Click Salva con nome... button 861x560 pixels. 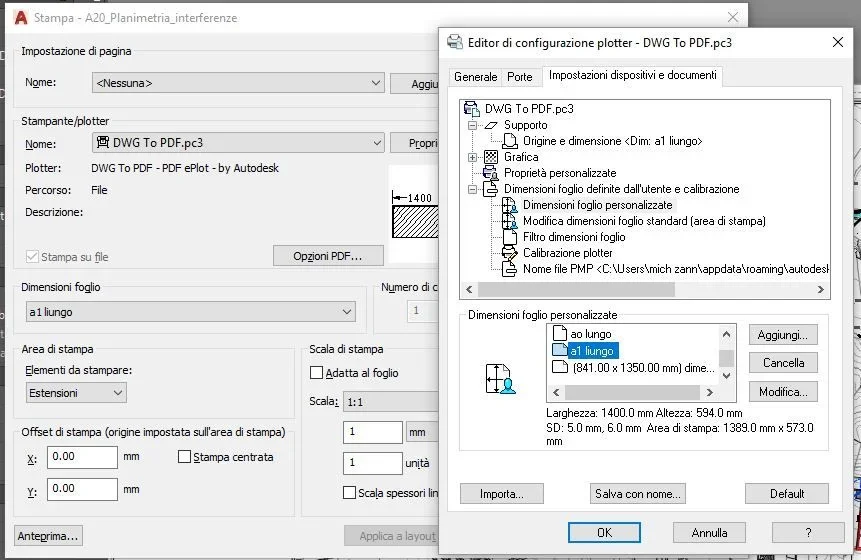click(x=638, y=494)
